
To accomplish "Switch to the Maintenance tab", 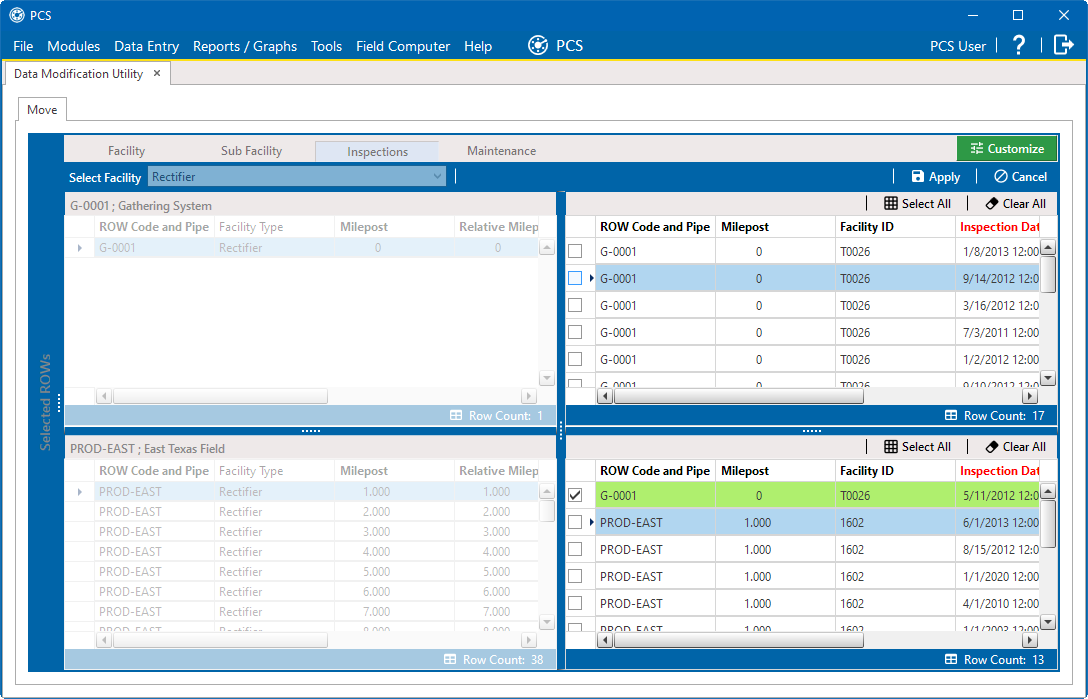I will [501, 151].
